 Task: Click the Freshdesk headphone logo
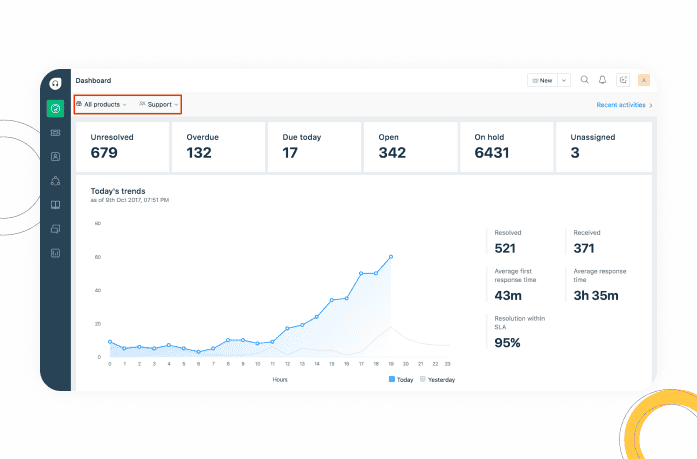[55, 84]
